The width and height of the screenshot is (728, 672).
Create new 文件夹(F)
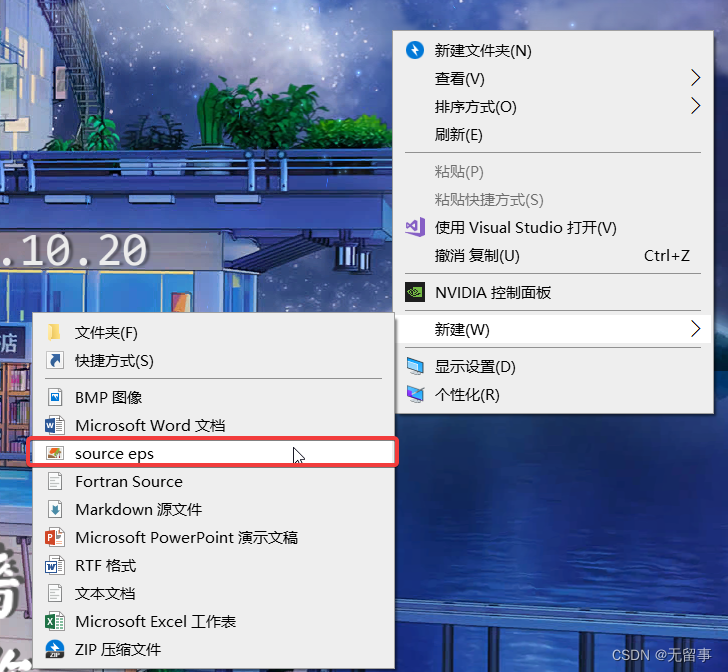(x=214, y=333)
